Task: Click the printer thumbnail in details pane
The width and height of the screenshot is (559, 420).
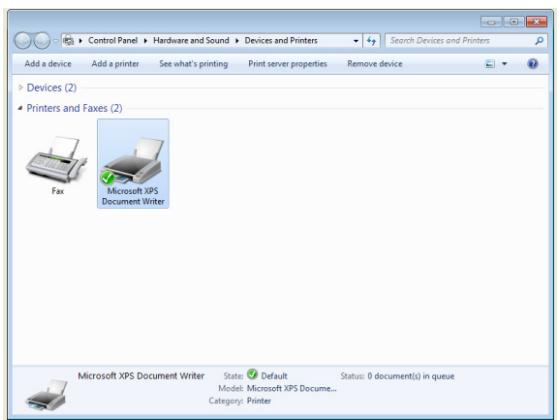Action: pos(47,395)
